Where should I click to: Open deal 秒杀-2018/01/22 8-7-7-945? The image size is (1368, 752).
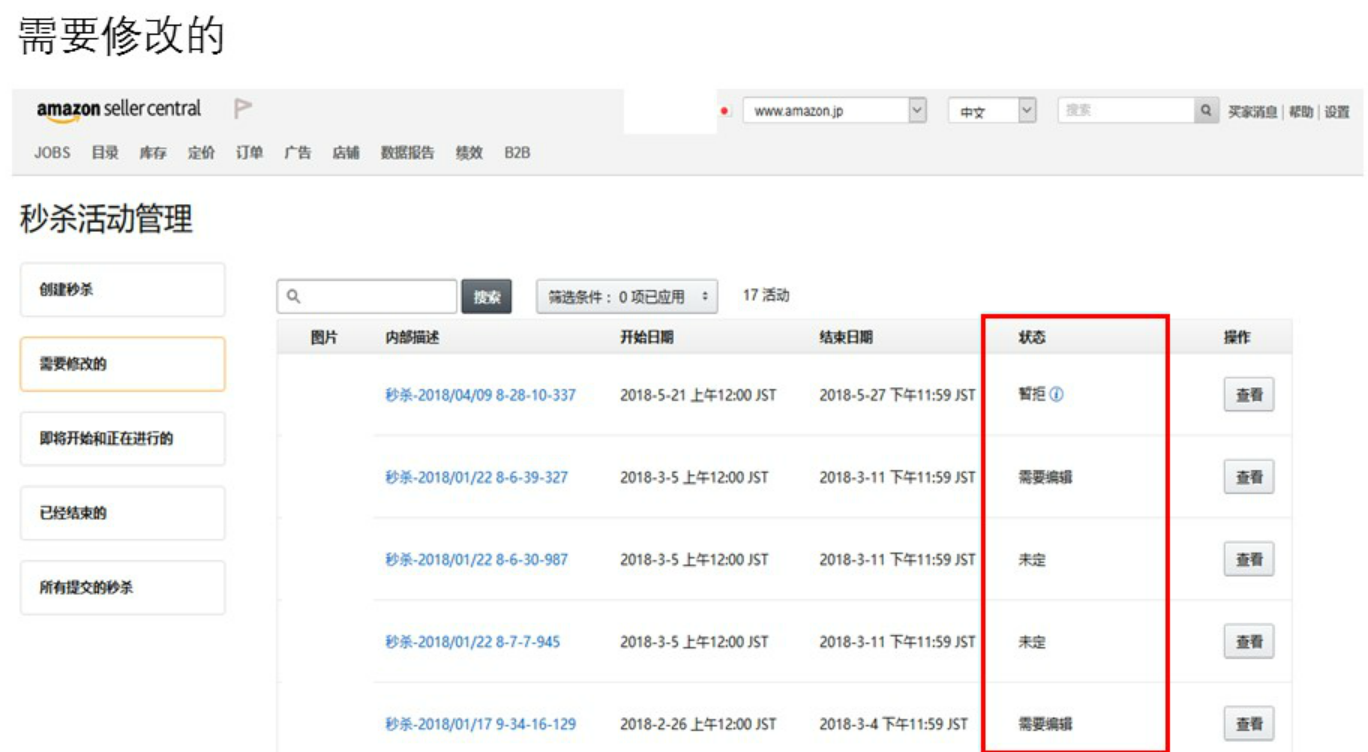pyautogui.click(x=472, y=641)
